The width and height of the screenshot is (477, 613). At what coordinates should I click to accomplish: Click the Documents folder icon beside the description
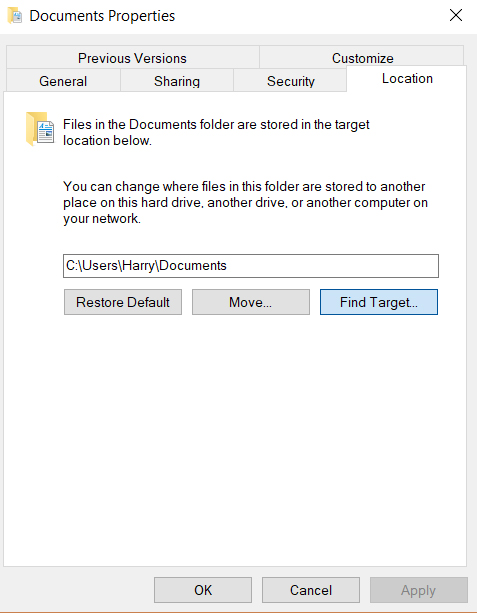click(x=40, y=129)
